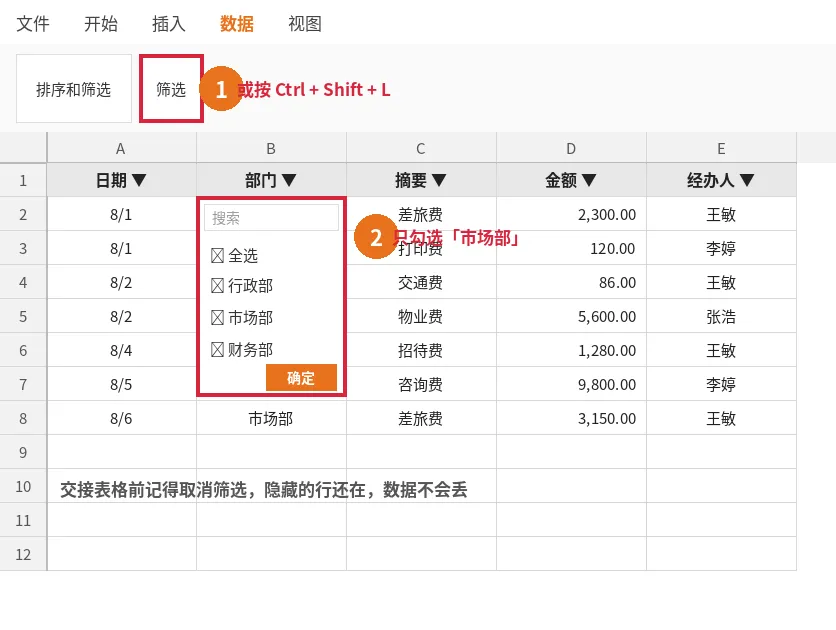Select the 张浩 cell
Image resolution: width=836 pixels, height=630 pixels.
click(x=721, y=317)
